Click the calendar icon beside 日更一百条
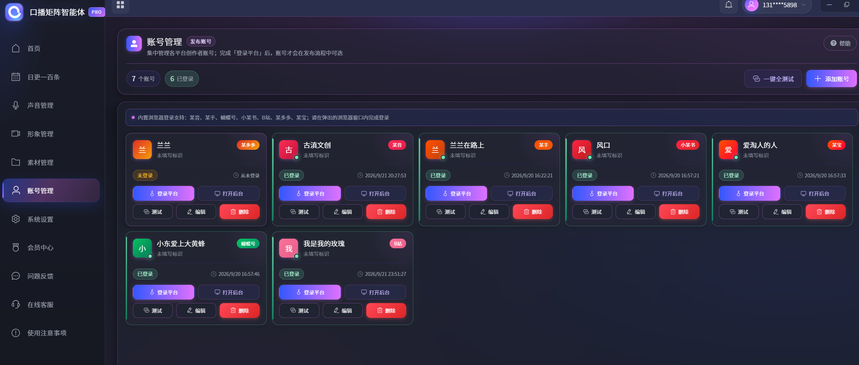This screenshot has height=365, width=859. tap(16, 77)
